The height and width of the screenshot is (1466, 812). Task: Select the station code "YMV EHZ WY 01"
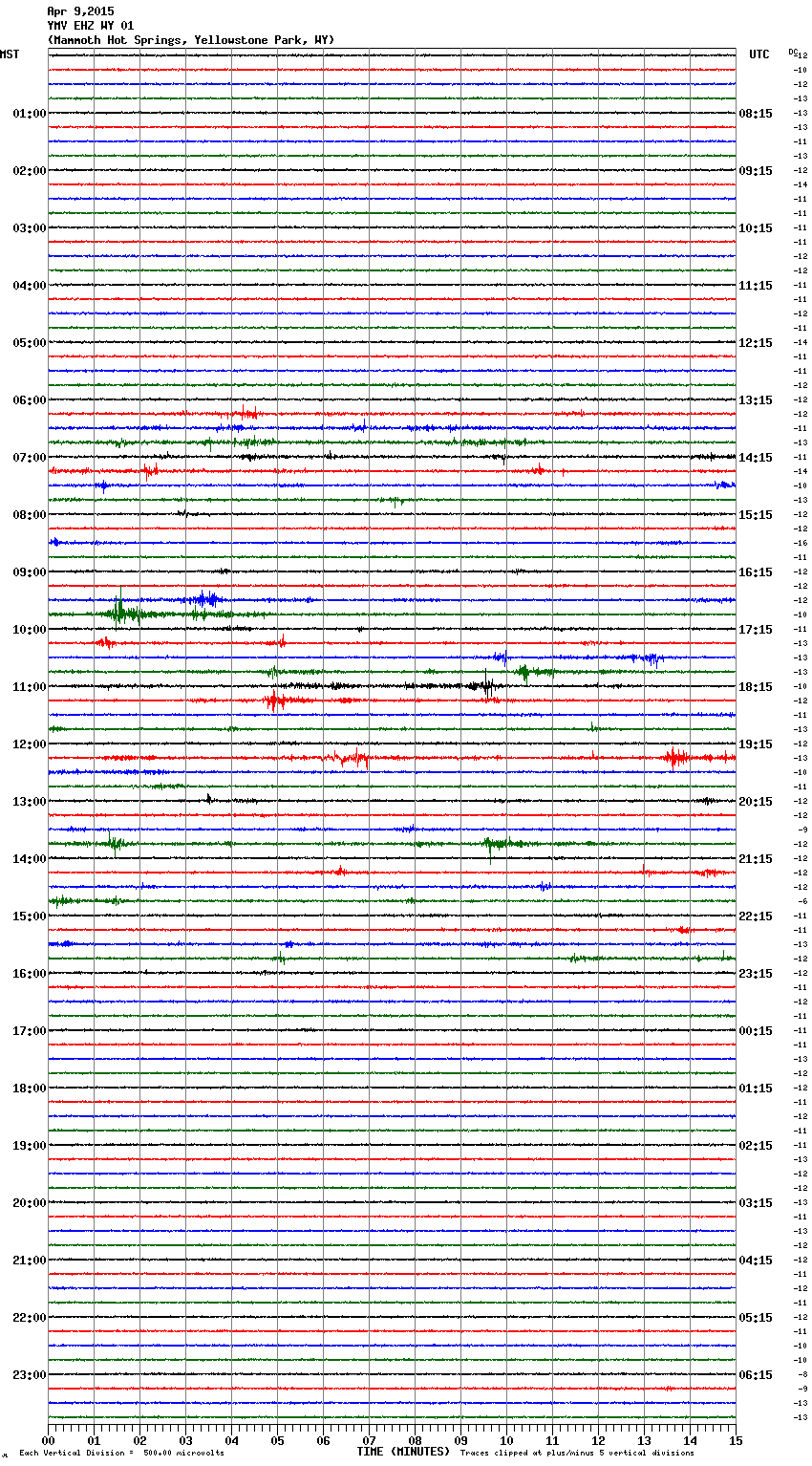pyautogui.click(x=91, y=26)
